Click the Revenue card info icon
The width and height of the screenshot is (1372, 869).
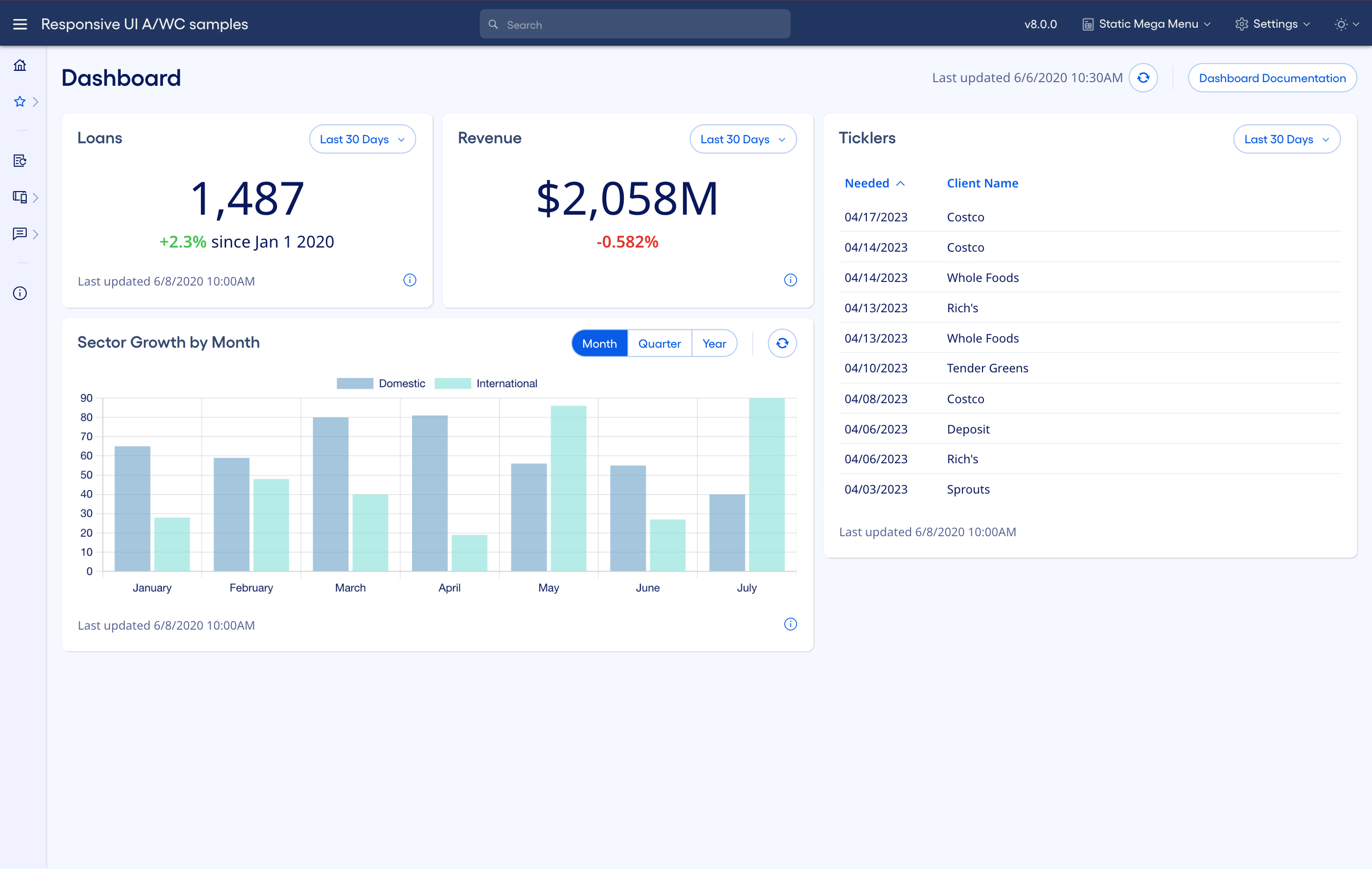click(790, 280)
